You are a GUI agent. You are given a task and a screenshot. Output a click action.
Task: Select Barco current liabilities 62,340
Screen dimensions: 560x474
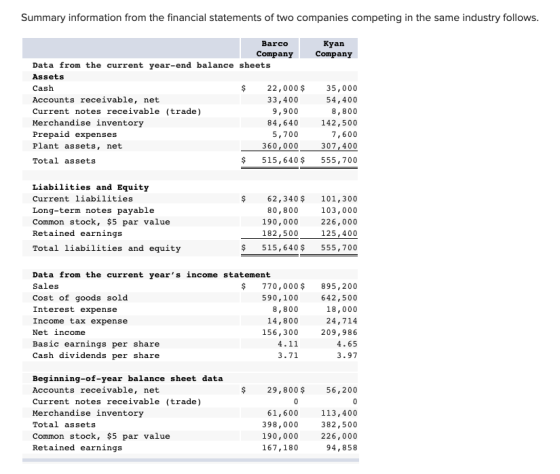[282, 199]
